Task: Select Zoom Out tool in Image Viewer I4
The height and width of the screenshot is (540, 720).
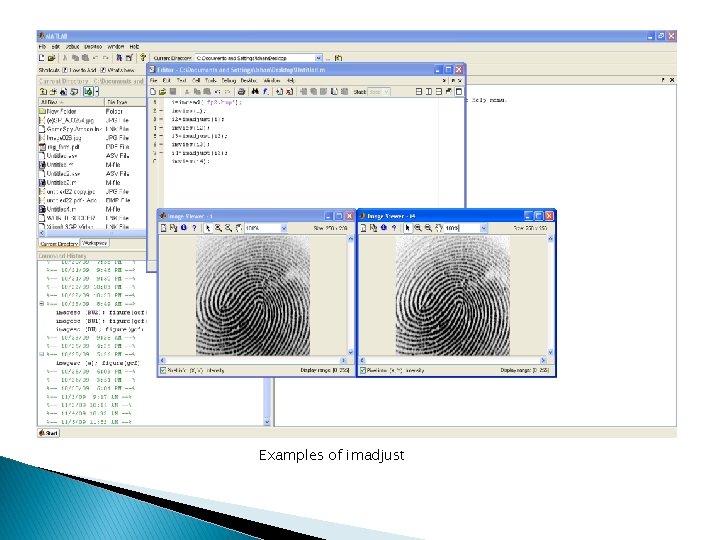Action: click(428, 228)
